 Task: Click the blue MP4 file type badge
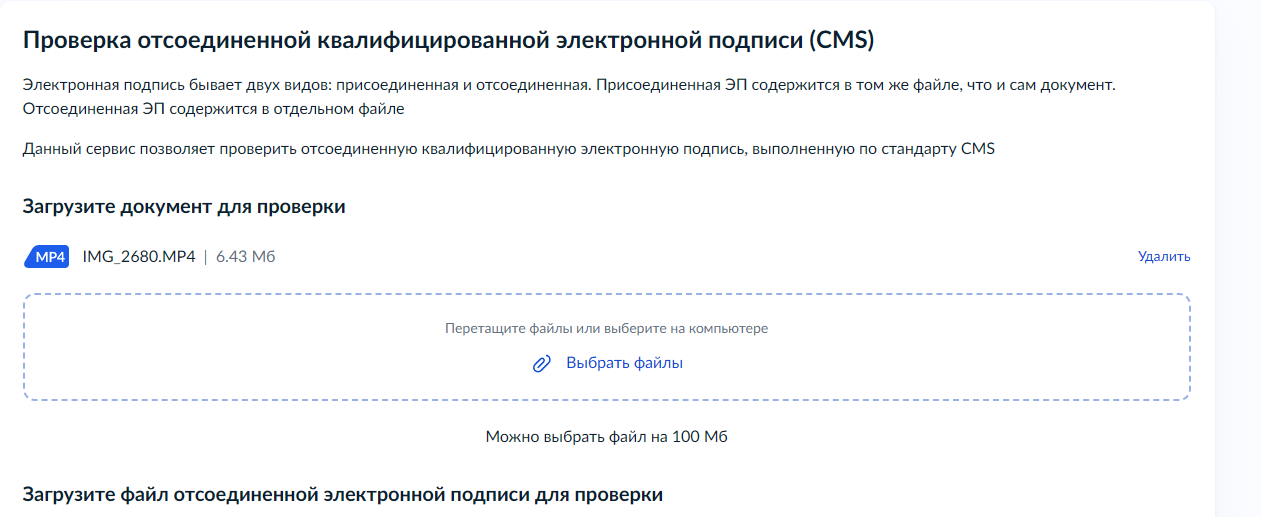point(46,257)
